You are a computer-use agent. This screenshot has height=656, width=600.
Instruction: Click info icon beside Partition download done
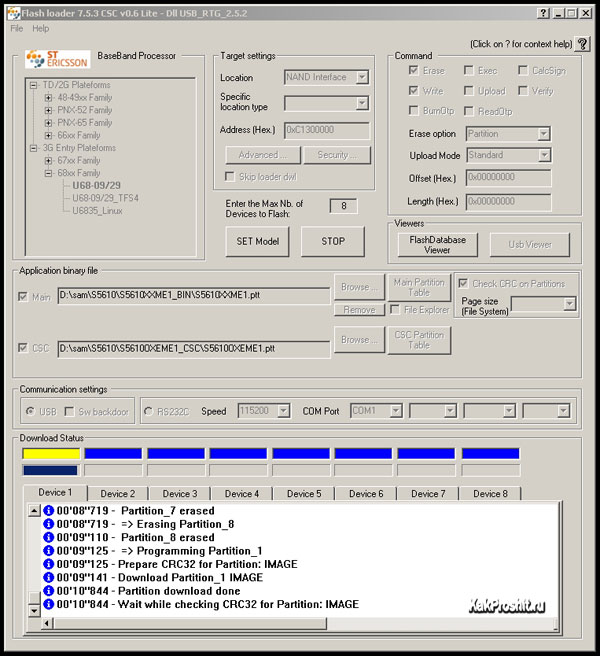click(x=48, y=591)
